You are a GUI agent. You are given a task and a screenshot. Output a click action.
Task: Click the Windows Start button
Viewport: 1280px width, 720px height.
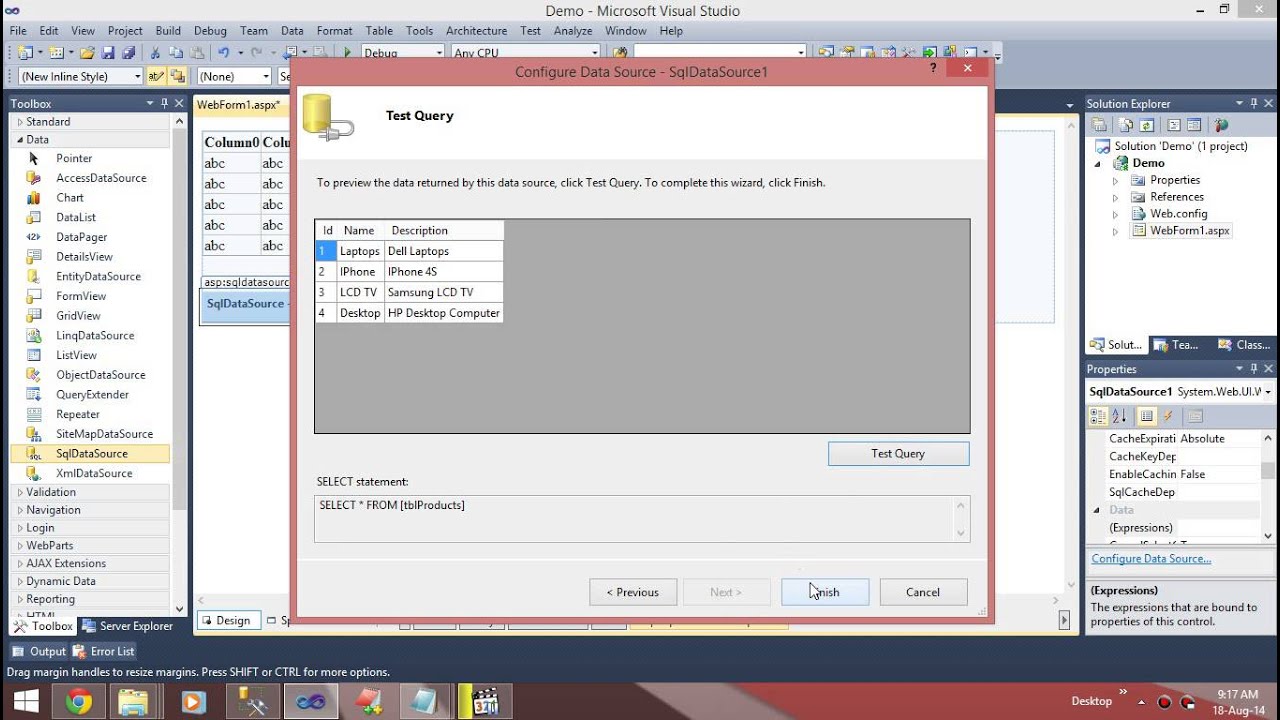(25, 701)
